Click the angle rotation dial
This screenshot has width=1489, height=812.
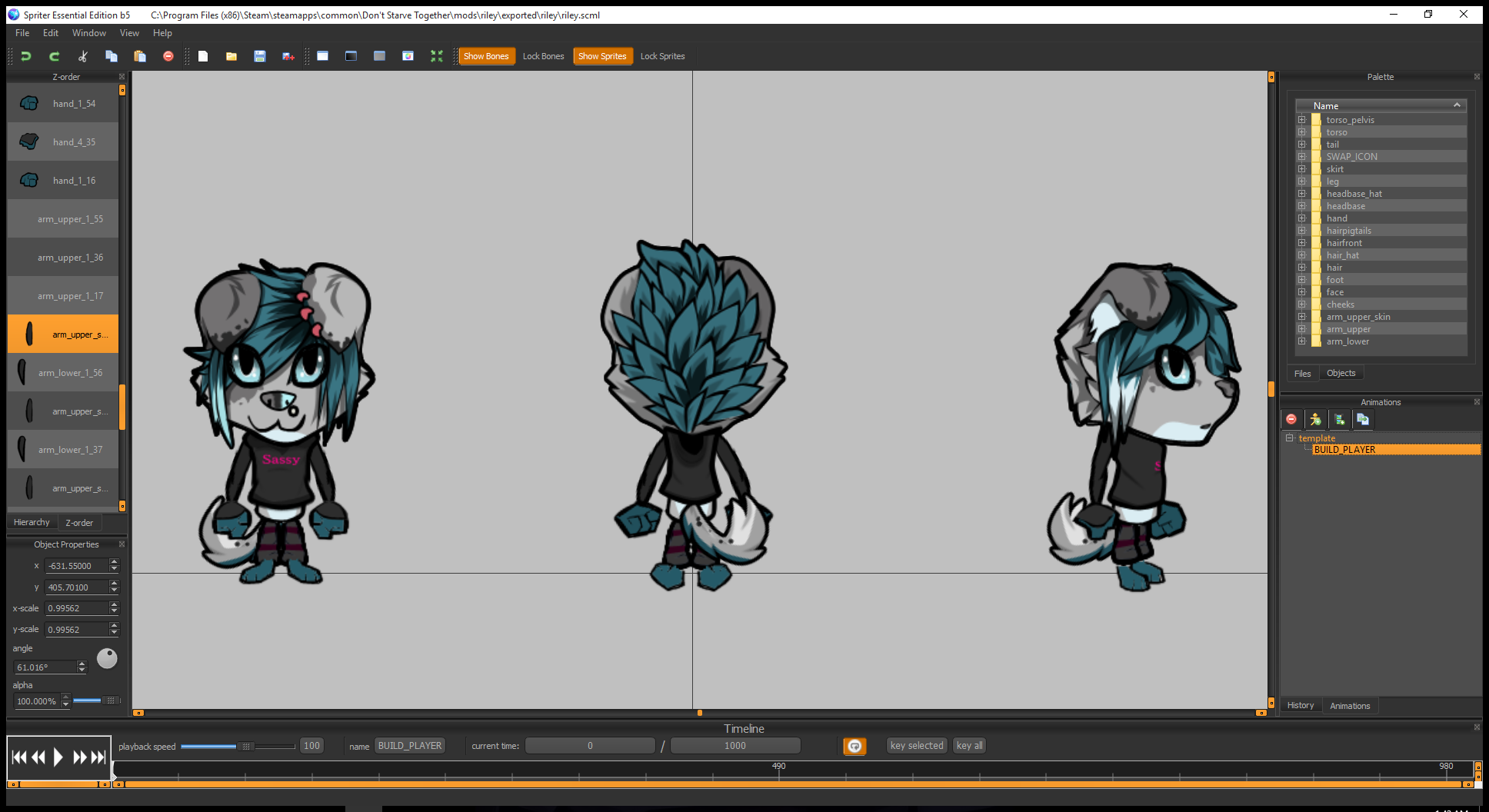[x=107, y=658]
